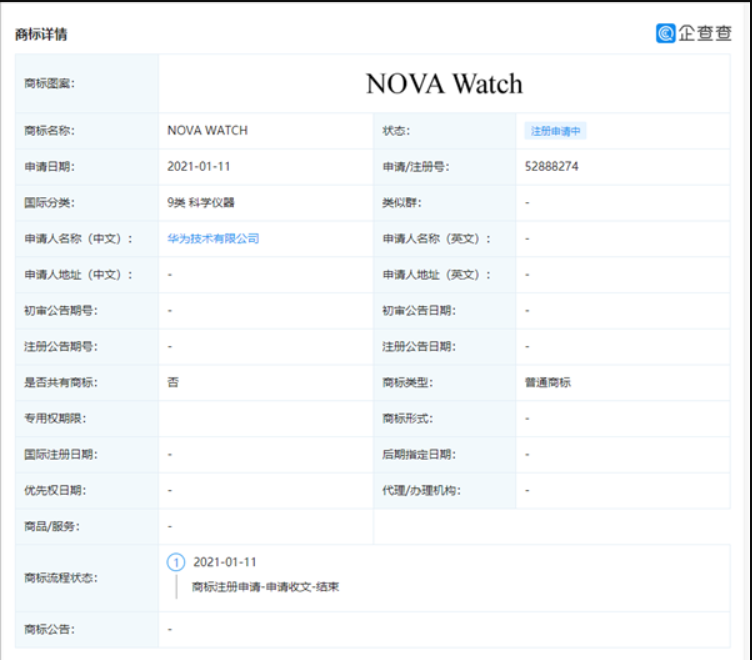Click the 申请日期 label

(49, 166)
